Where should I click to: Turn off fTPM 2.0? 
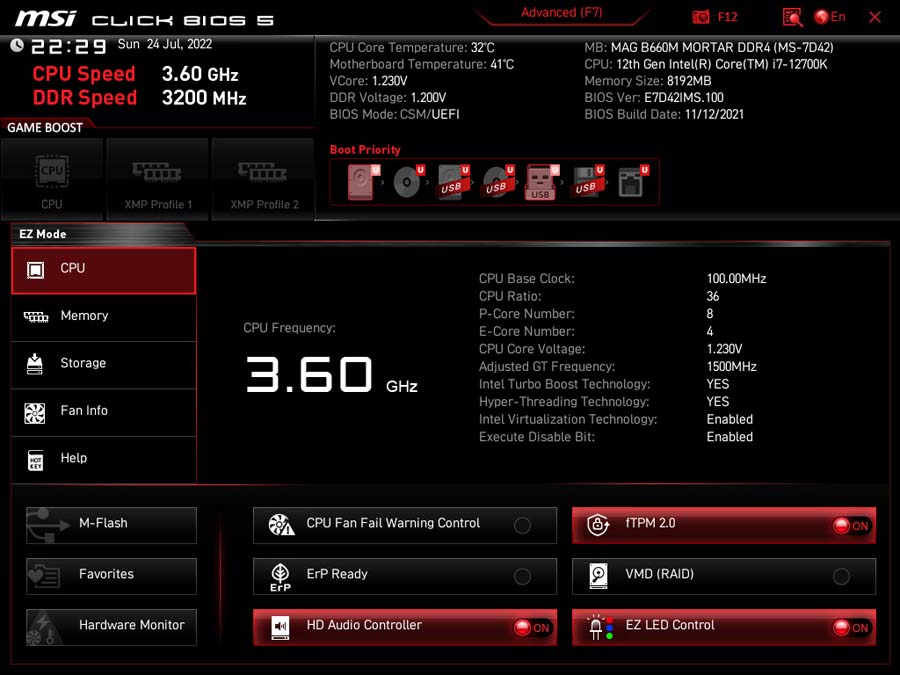[724, 525]
